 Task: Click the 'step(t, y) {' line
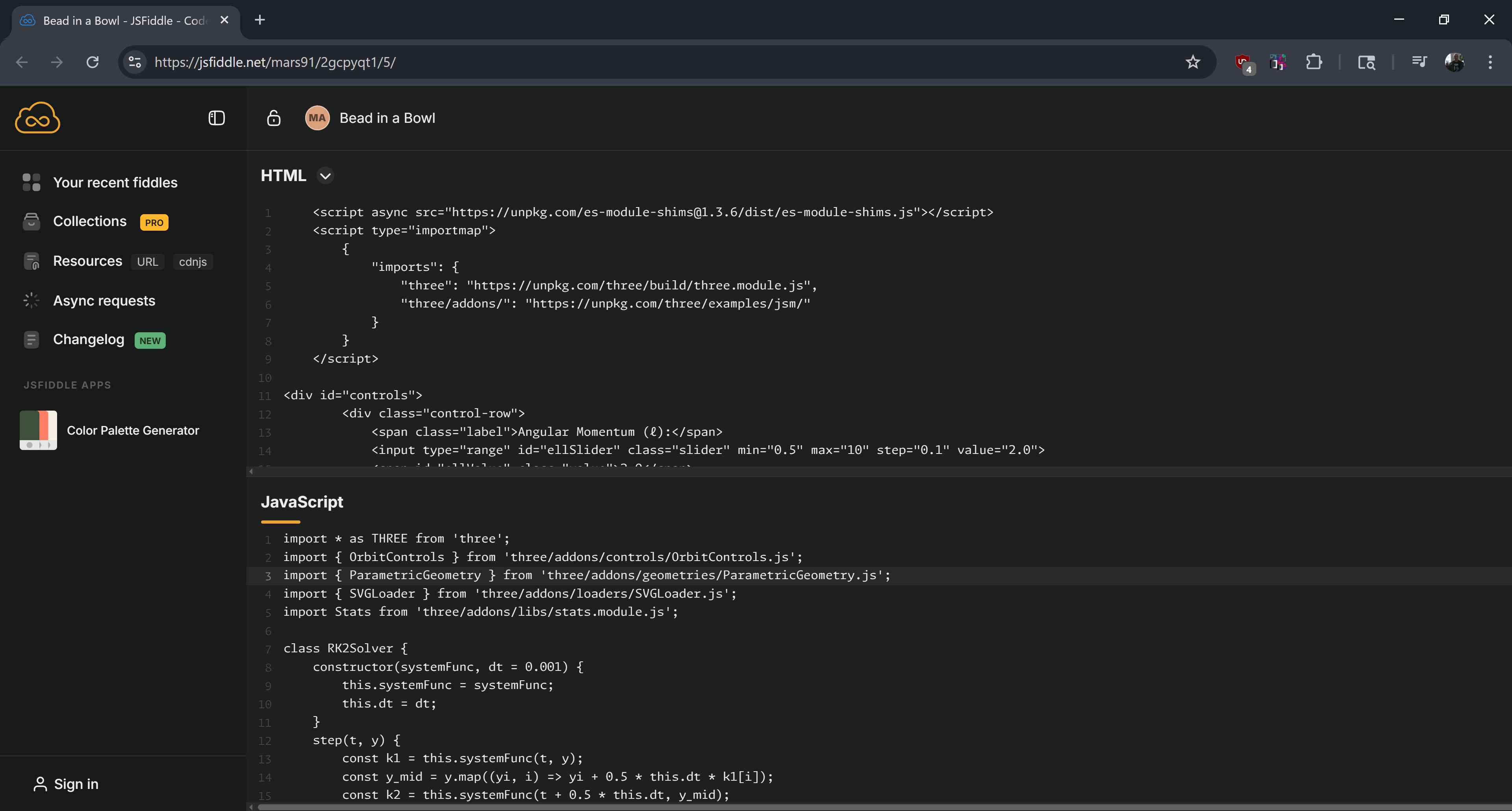(x=356, y=740)
